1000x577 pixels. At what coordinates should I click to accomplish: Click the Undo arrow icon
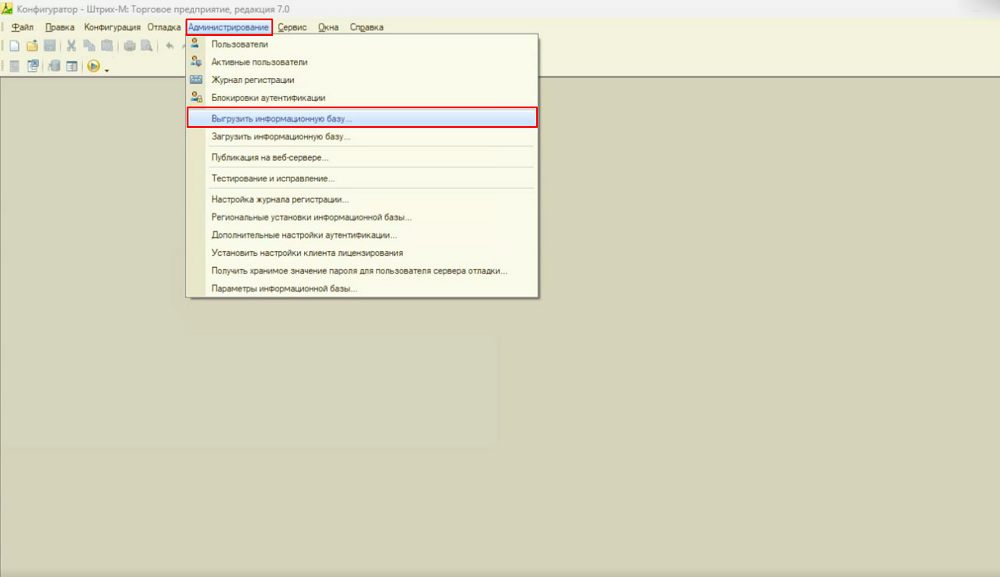pyautogui.click(x=170, y=46)
